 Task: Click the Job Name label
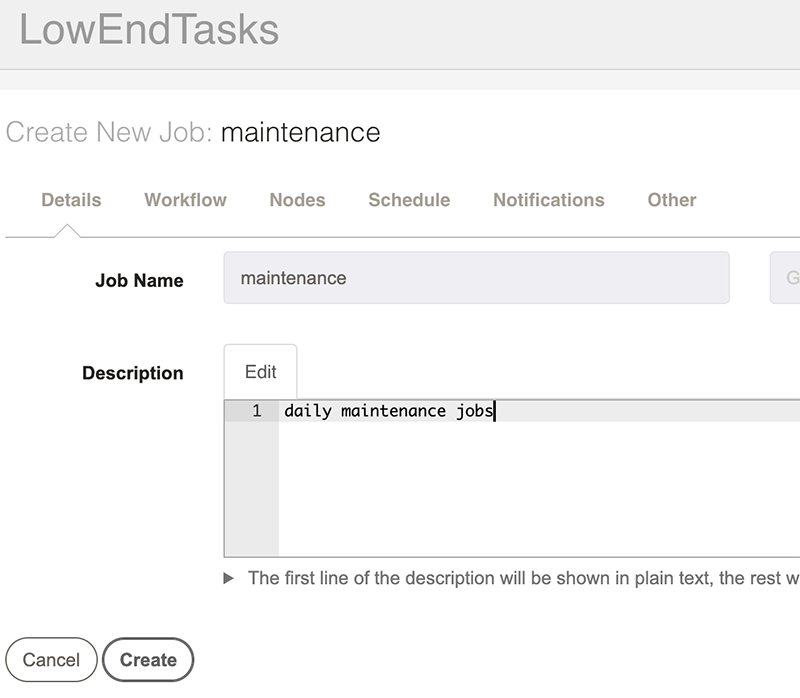139,281
